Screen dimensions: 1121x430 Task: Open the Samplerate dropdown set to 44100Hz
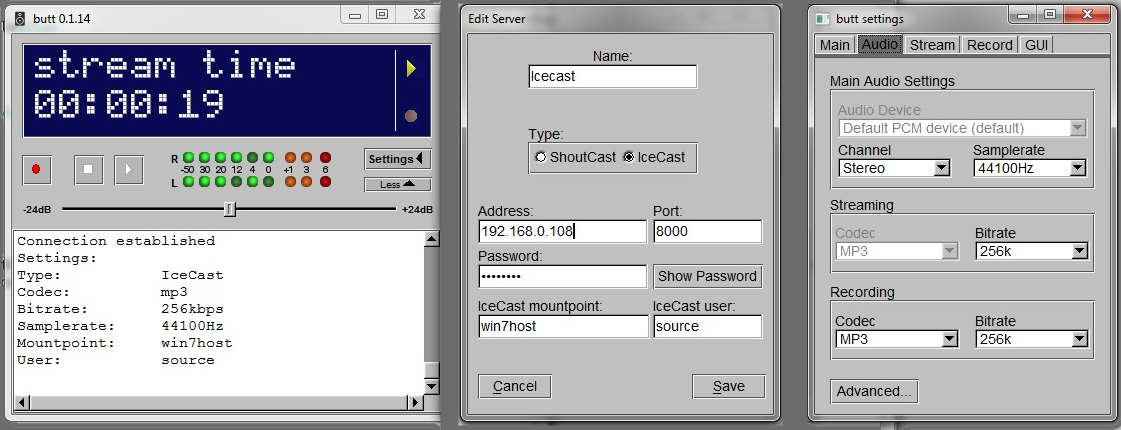(x=1030, y=168)
